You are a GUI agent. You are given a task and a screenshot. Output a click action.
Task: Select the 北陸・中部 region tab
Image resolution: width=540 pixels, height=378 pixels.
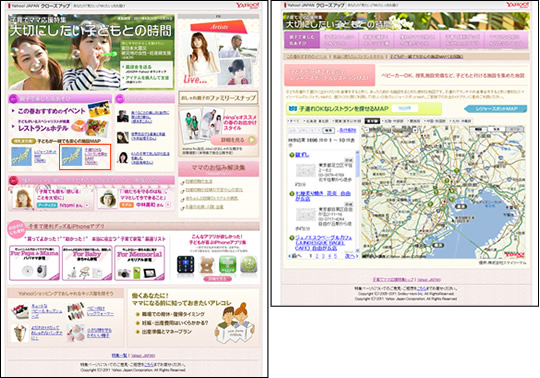point(393,121)
